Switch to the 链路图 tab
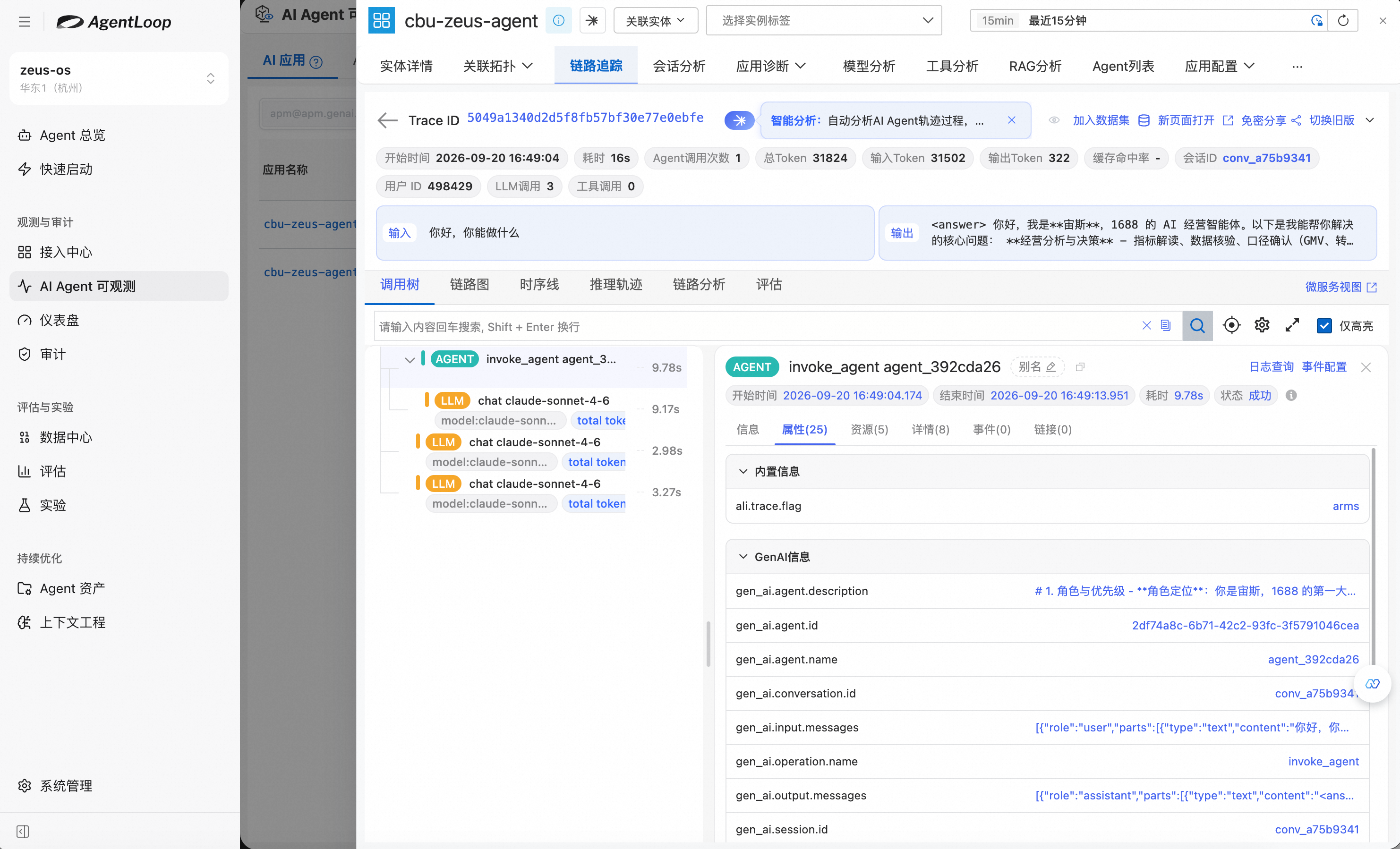The width and height of the screenshot is (1400, 849). coord(470,285)
